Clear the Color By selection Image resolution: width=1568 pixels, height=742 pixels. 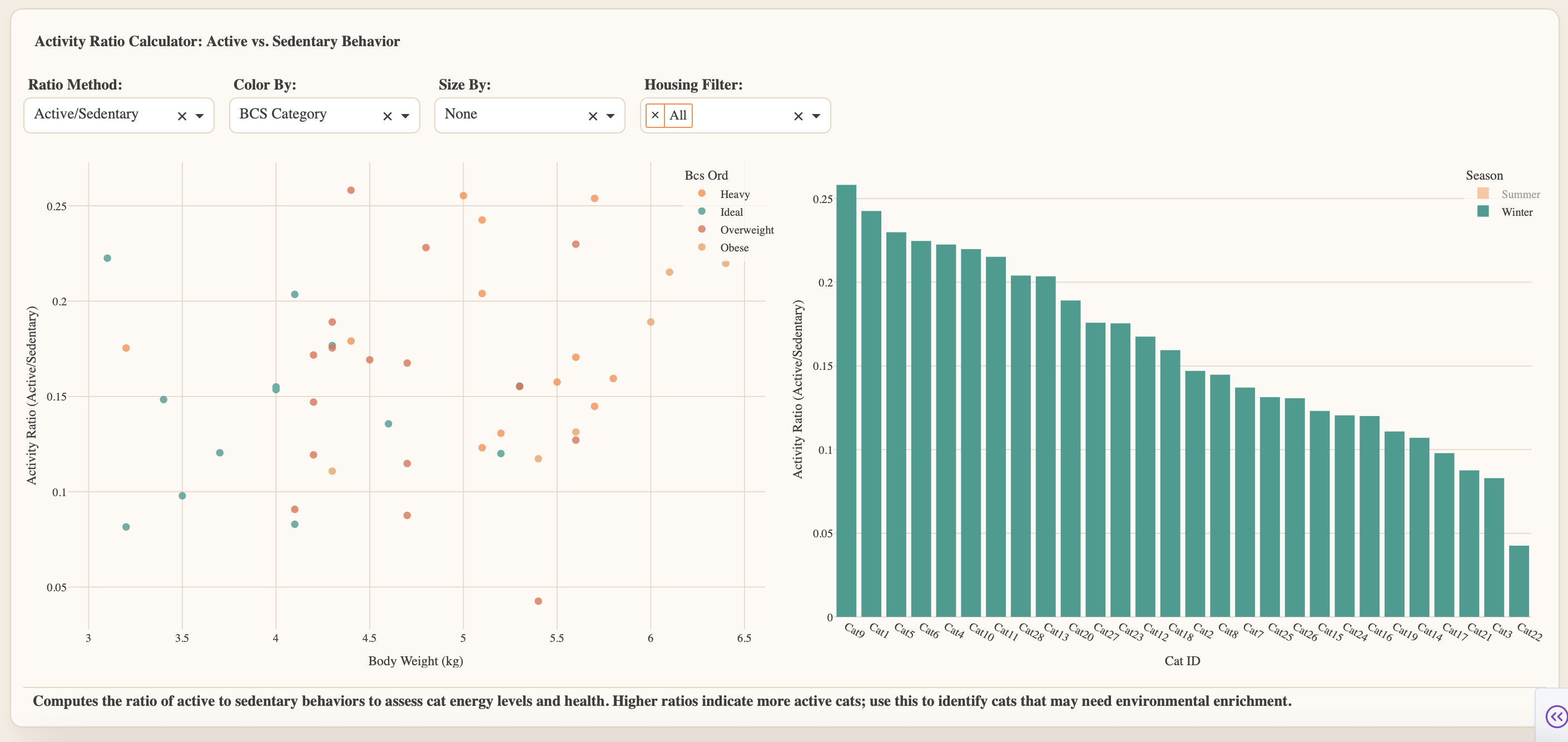tap(387, 116)
